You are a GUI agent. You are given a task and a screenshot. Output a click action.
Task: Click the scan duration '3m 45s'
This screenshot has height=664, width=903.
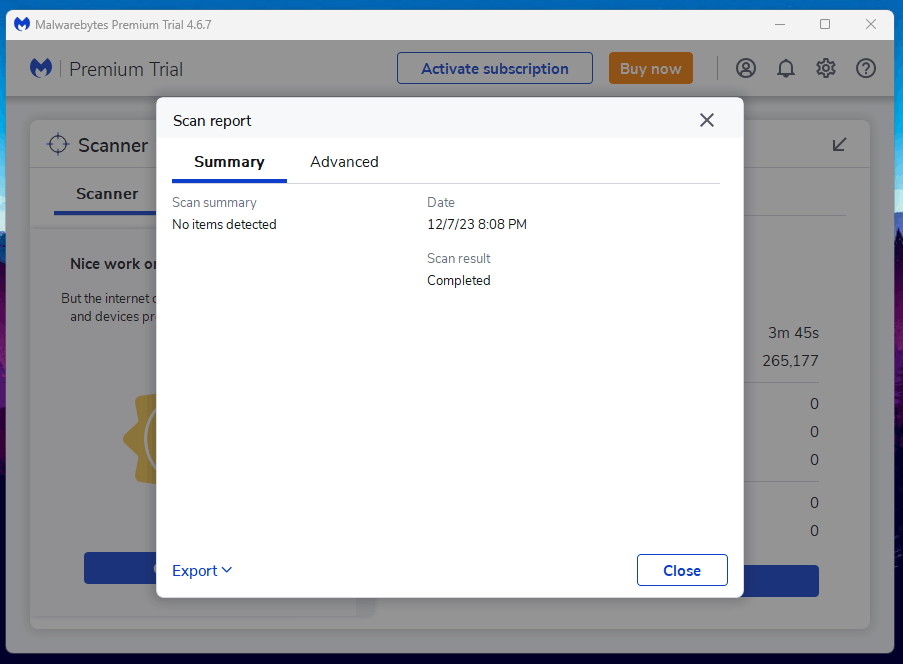click(793, 333)
